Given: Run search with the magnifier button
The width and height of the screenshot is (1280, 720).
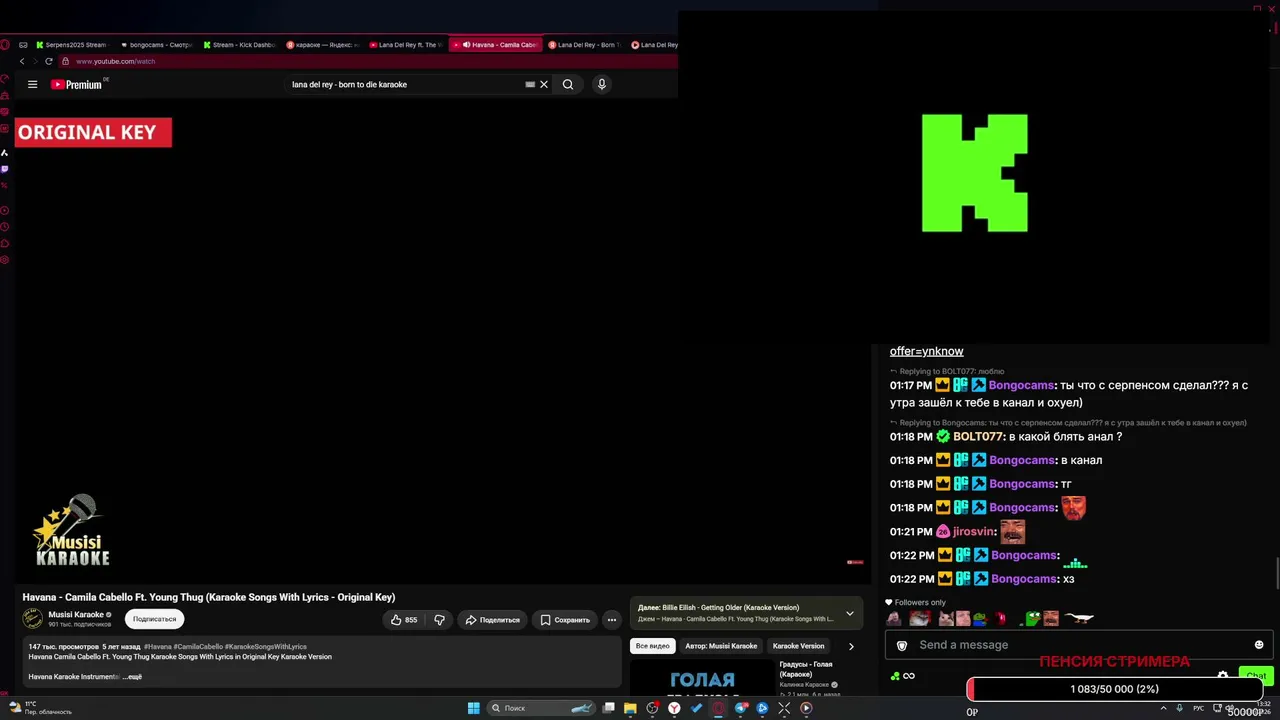Looking at the screenshot, I should click(x=568, y=85).
